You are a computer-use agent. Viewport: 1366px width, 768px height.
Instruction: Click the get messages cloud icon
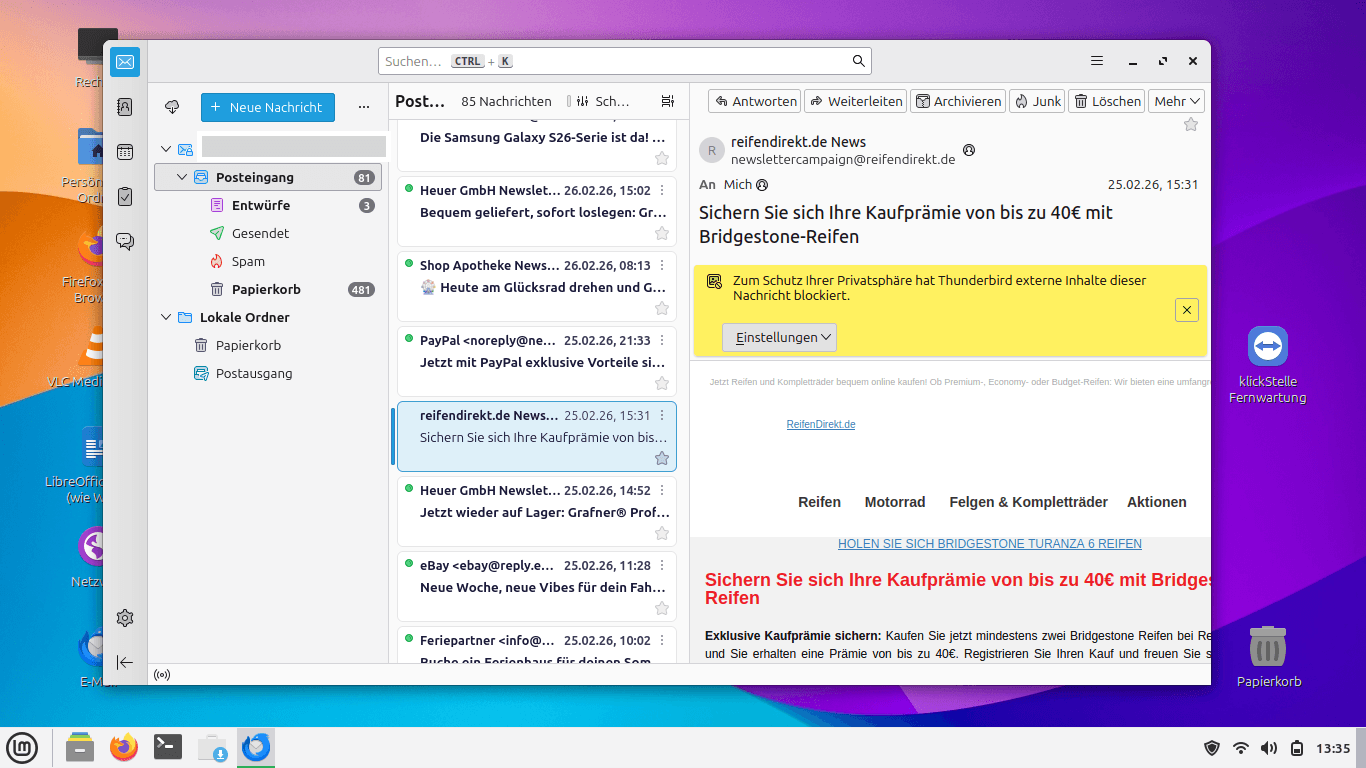(x=172, y=107)
